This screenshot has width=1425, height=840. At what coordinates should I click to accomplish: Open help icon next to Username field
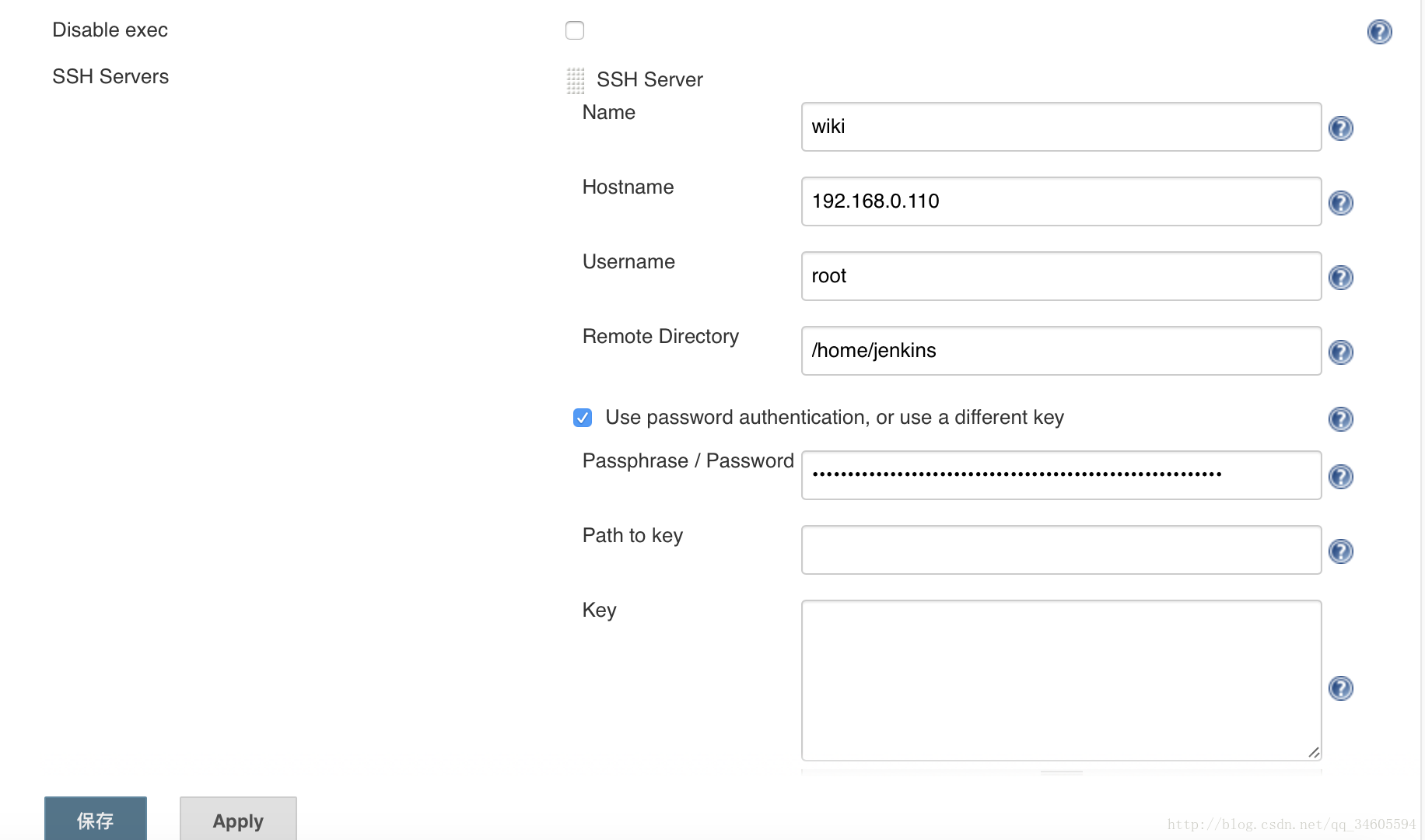[x=1340, y=277]
